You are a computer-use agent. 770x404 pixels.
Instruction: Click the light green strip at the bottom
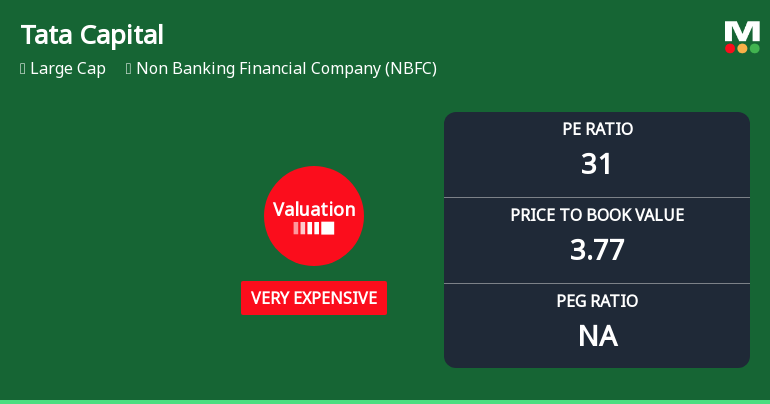point(385,401)
